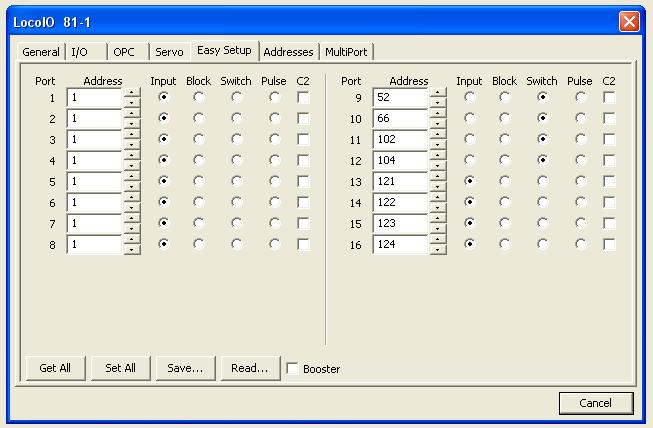
Task: Check the C2 box for Port 1
Action: click(303, 97)
